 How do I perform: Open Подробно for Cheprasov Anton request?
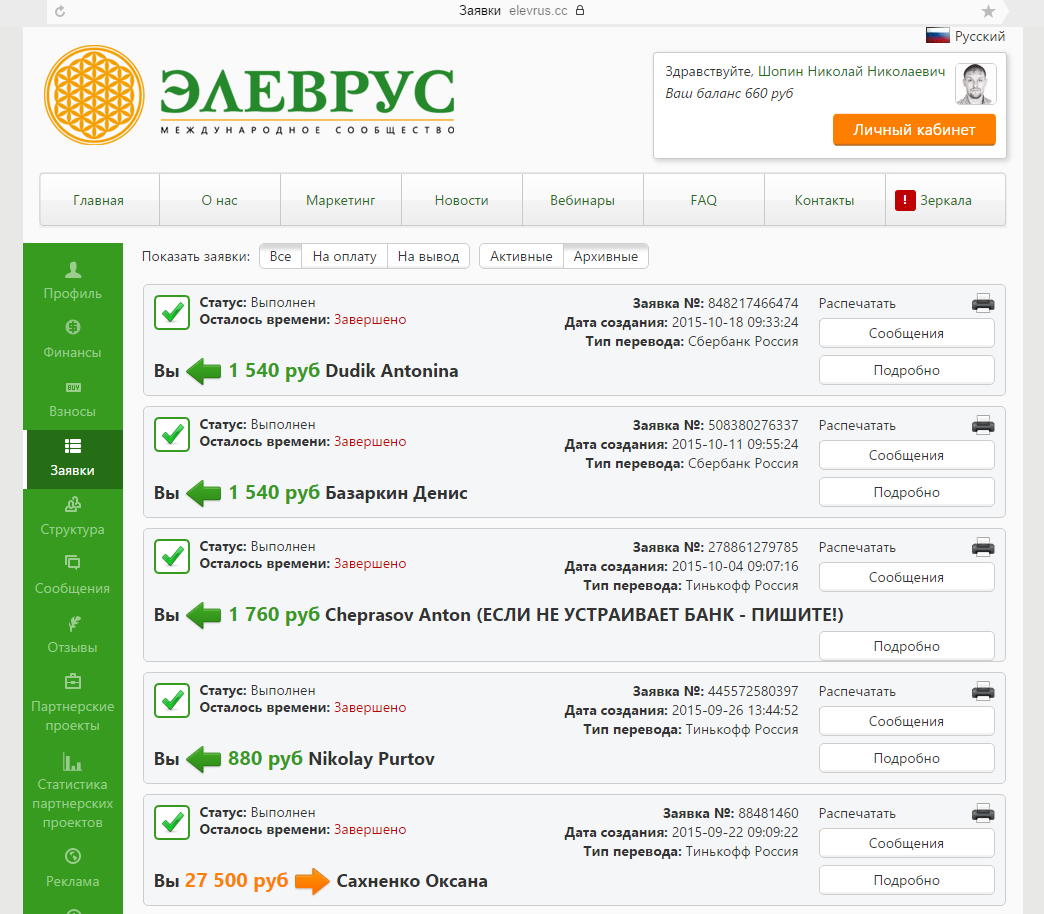tap(906, 646)
